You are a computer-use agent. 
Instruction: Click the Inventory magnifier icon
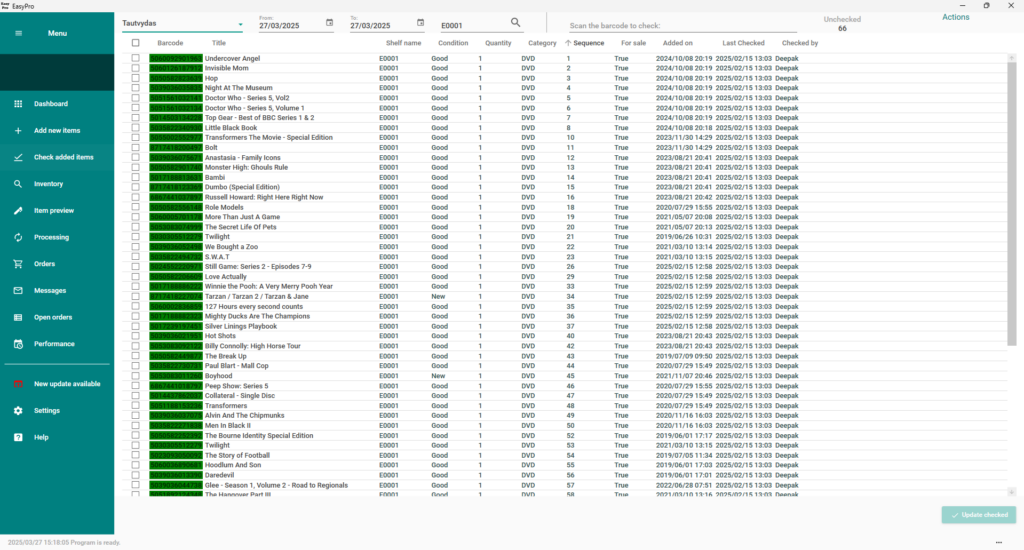pos(18,184)
